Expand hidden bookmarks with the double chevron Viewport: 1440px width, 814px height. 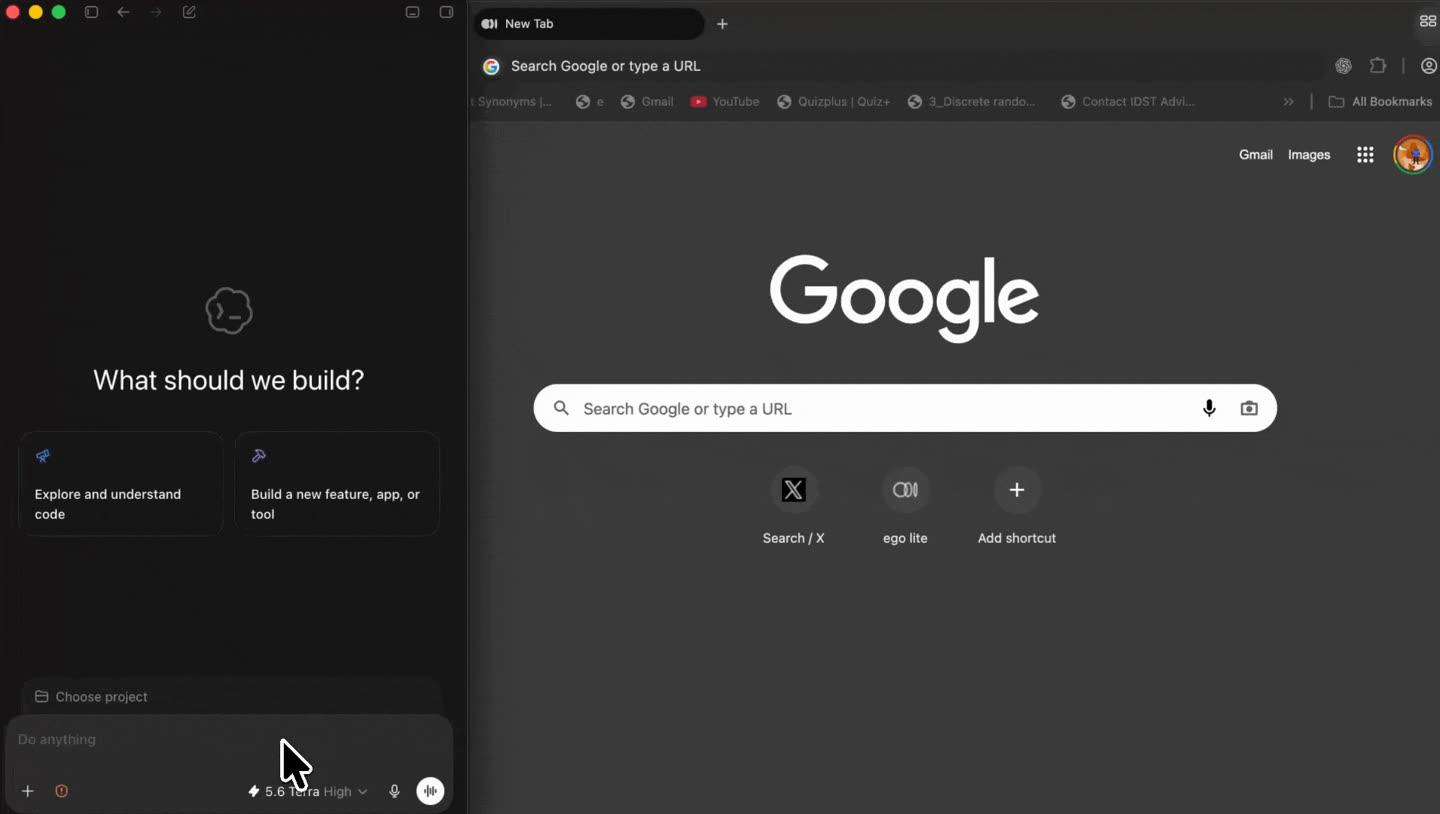pos(1288,101)
